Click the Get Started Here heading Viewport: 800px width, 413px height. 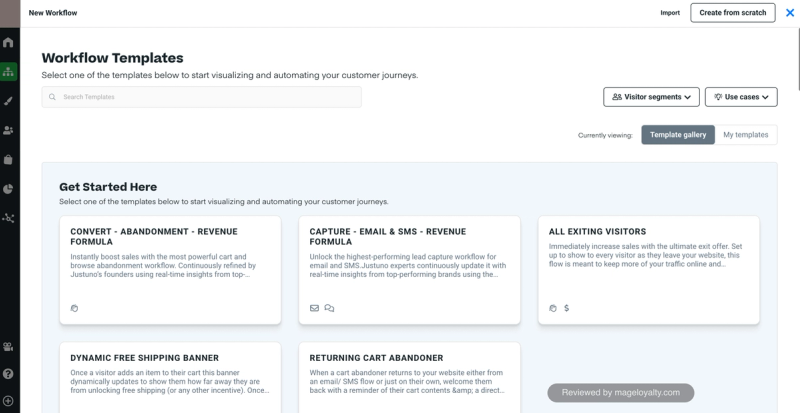[x=108, y=187]
